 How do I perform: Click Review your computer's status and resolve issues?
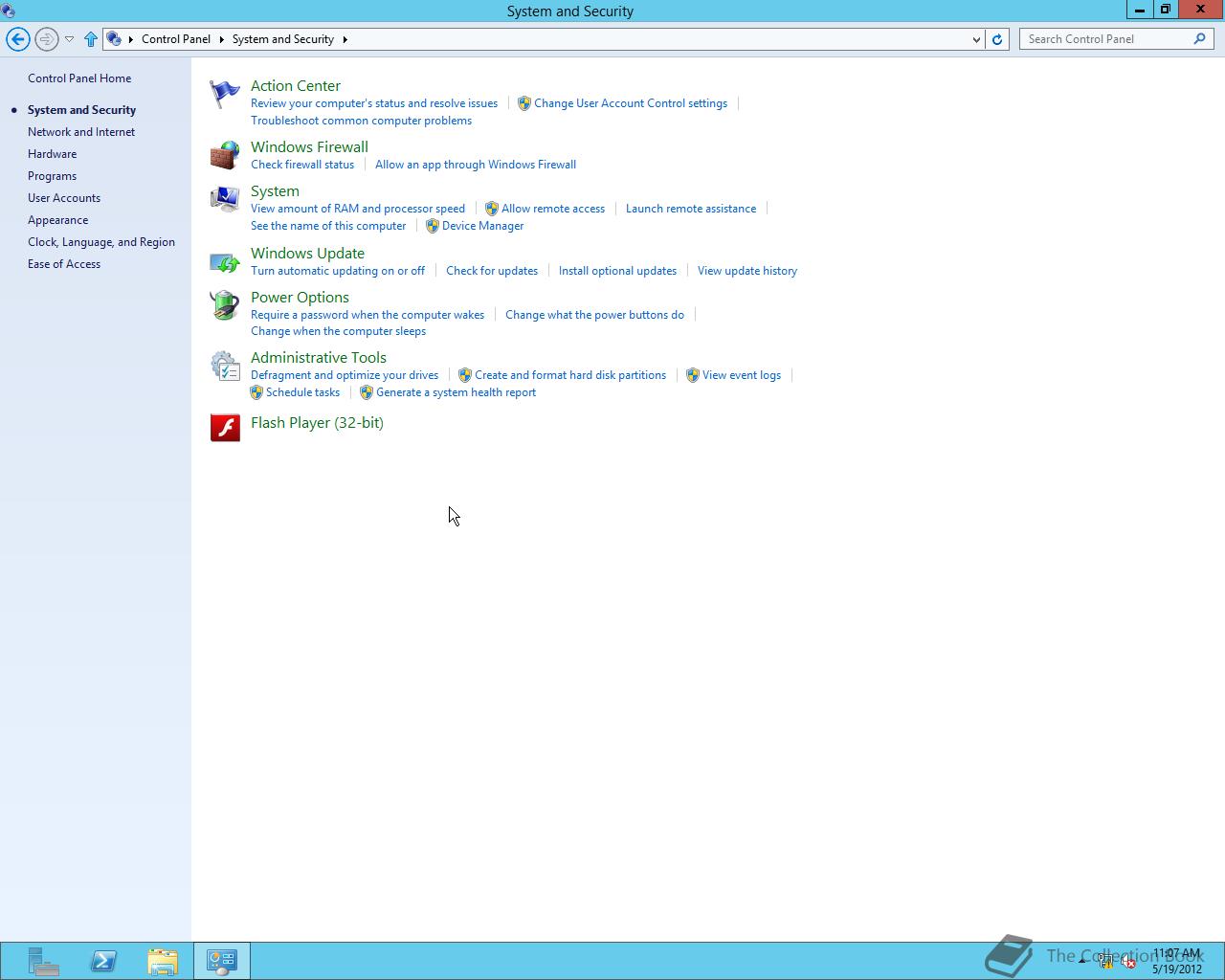[x=374, y=103]
